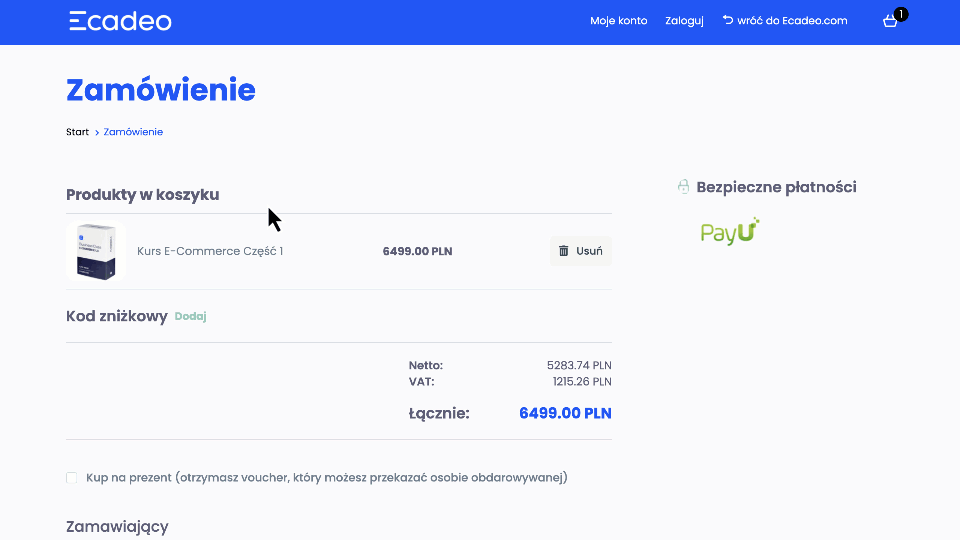
Task: Open Moje konto in top navigation
Action: pyautogui.click(x=618, y=21)
